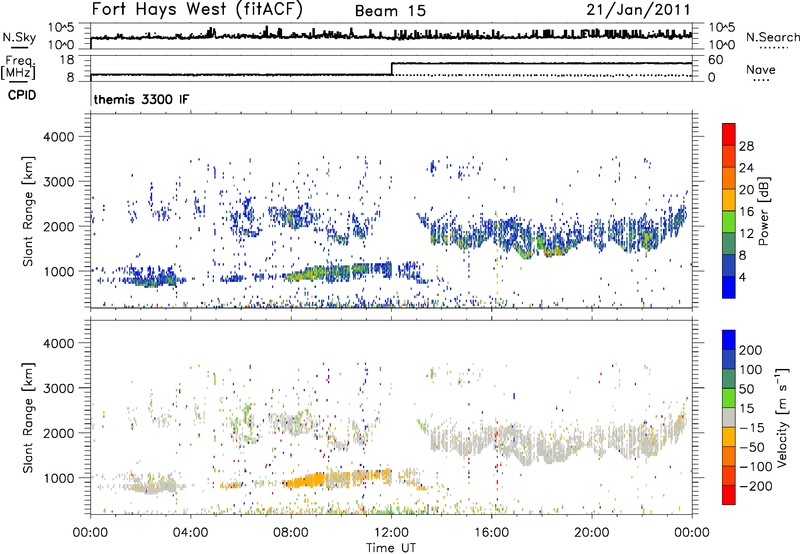Click the 'Power [dB]' colorbar title
This screenshot has height=554, width=800.
(764, 211)
